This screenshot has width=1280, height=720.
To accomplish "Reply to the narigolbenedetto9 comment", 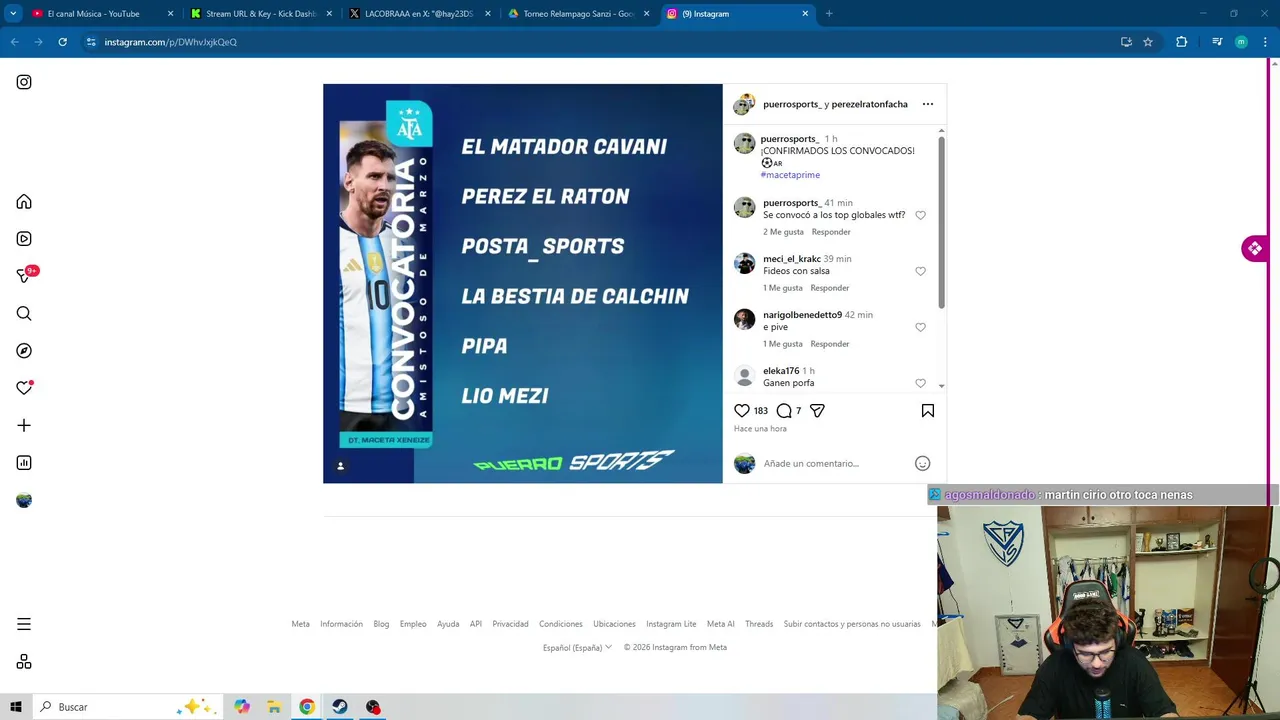I will pyautogui.click(x=830, y=344).
